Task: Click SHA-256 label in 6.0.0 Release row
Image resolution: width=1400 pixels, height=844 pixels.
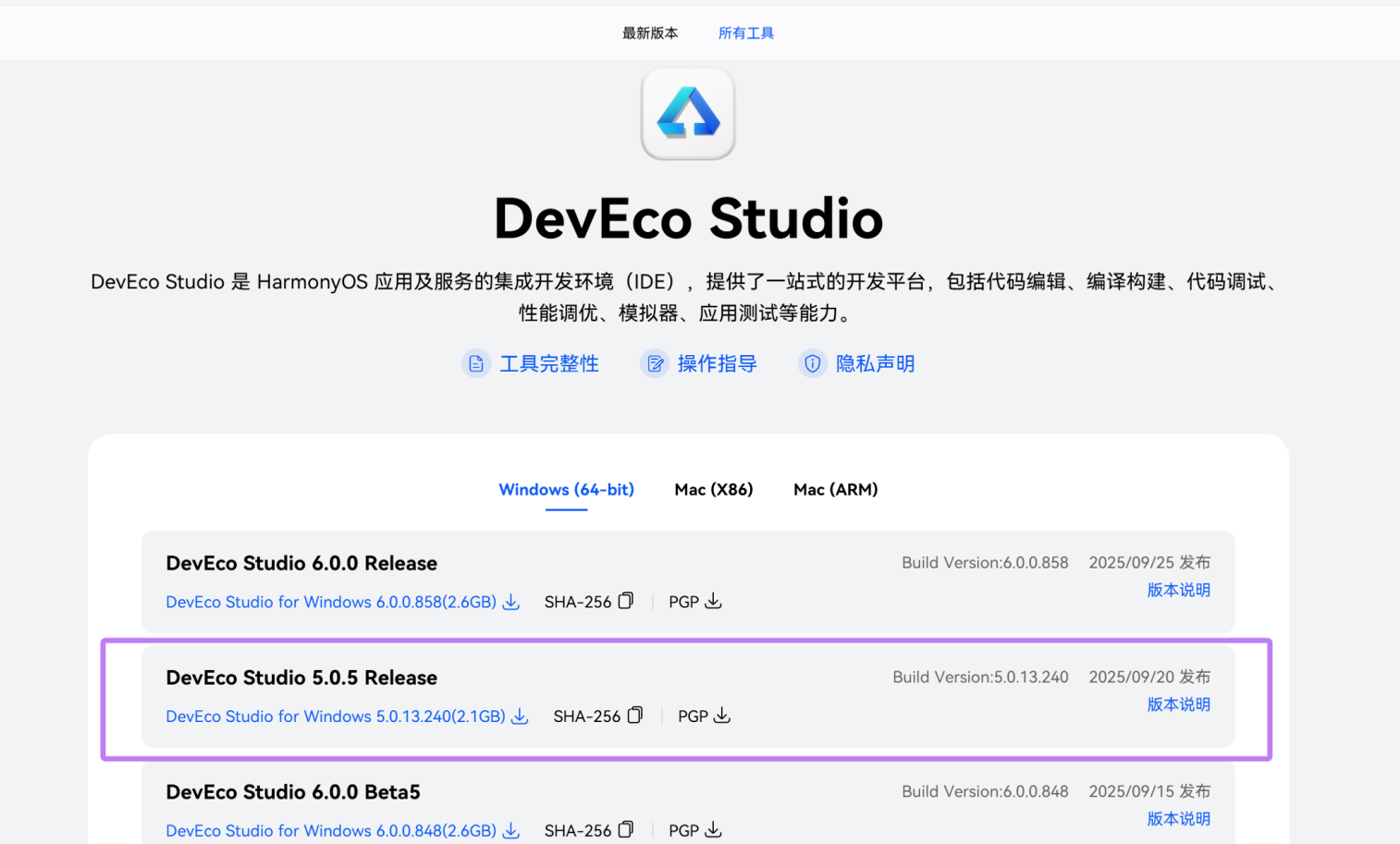Action: (x=578, y=602)
